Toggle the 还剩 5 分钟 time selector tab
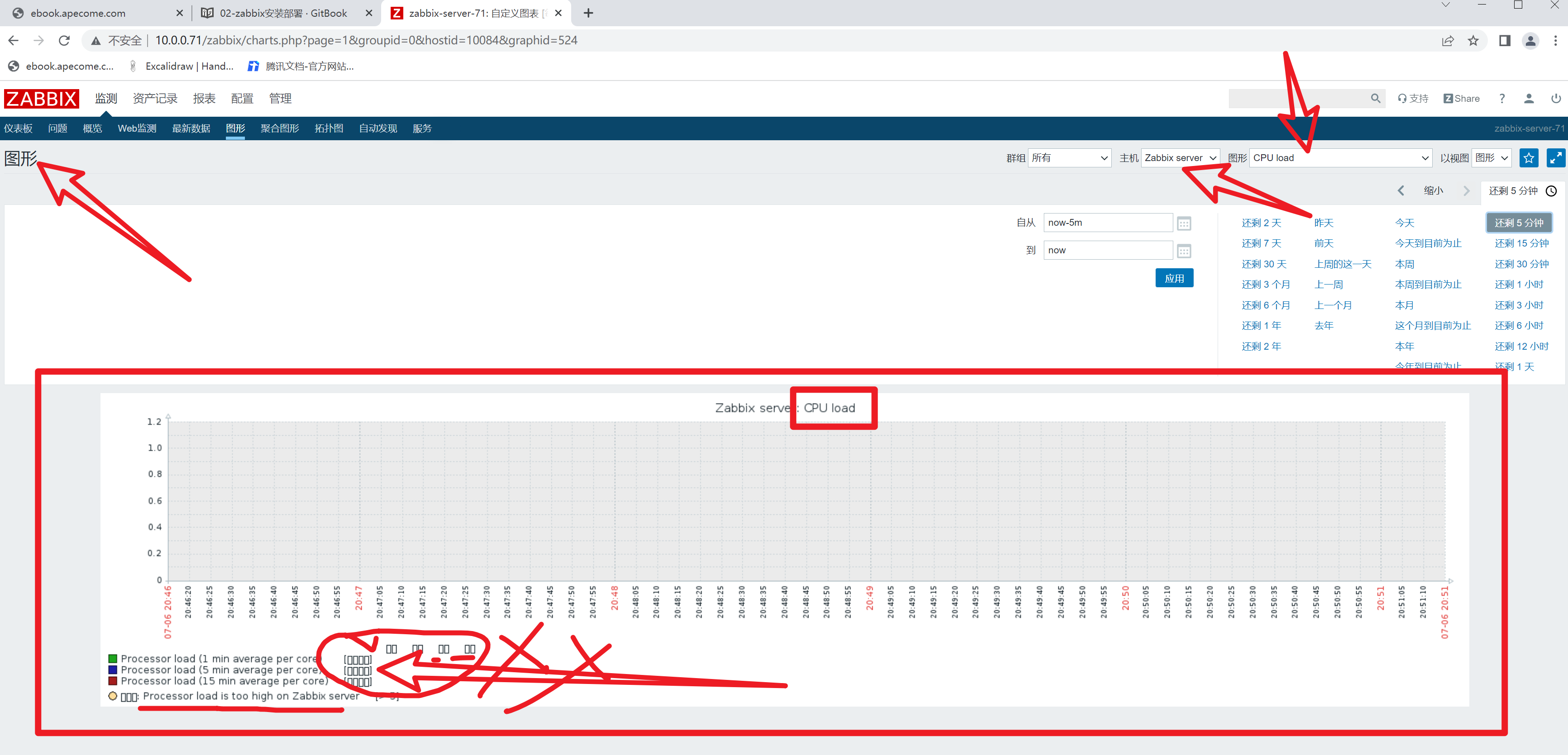This screenshot has height=755, width=1568. coord(1522,191)
